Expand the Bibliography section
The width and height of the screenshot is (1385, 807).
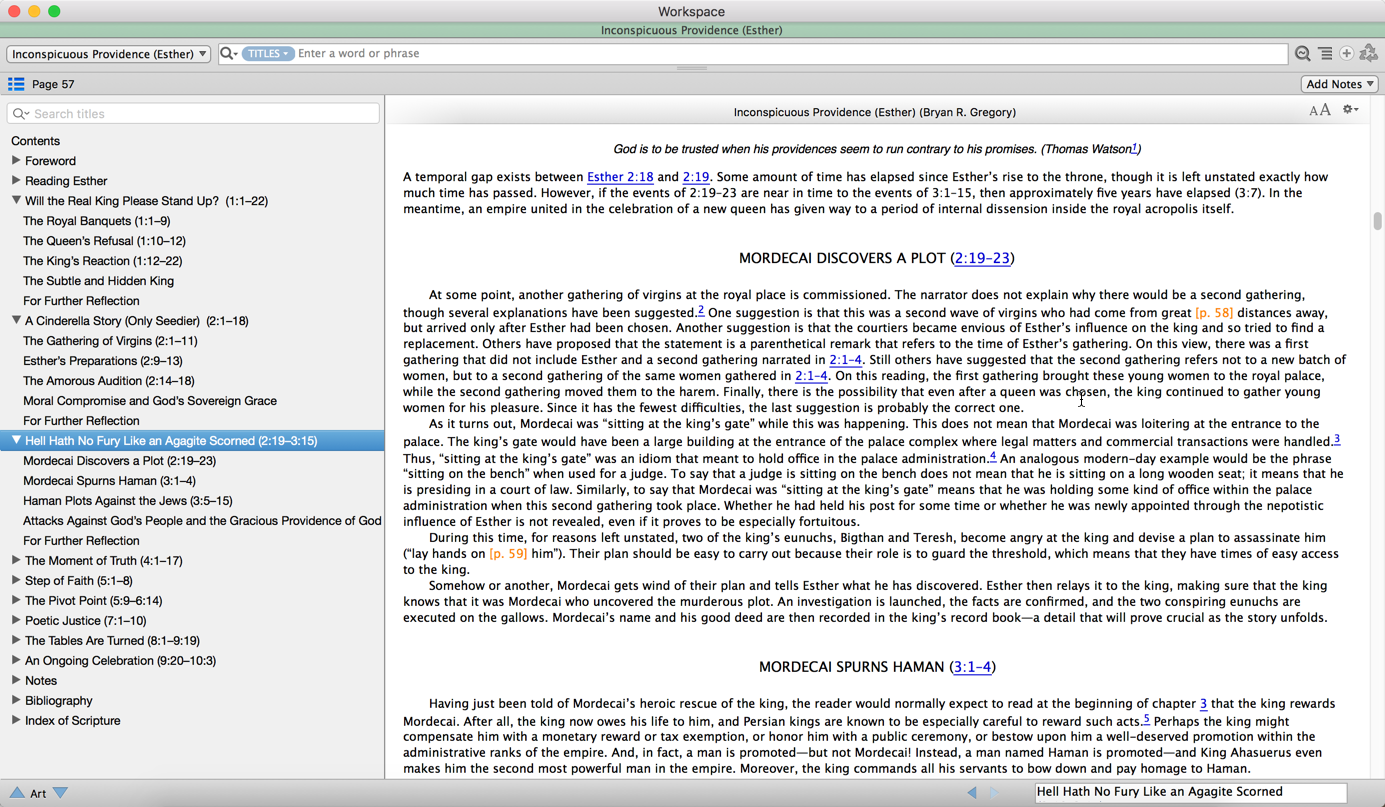click(x=16, y=700)
